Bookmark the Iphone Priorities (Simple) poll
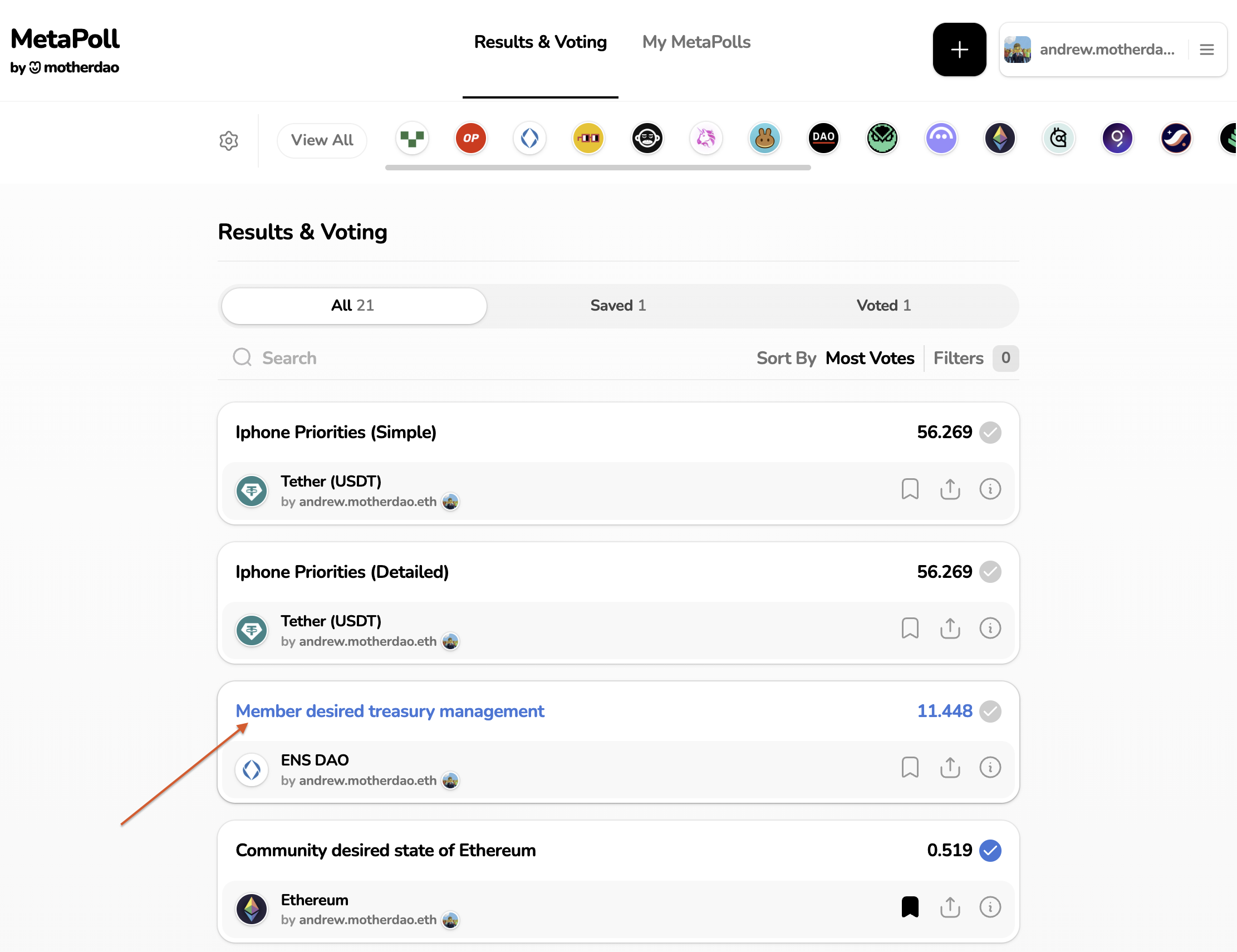 pyautogui.click(x=910, y=489)
